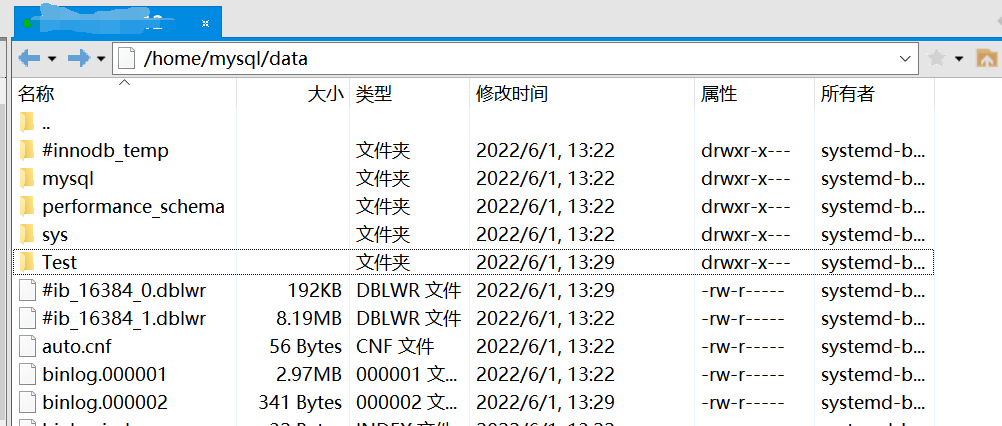Click the bookmark star icon
The image size is (1002, 426).
pos(936,59)
